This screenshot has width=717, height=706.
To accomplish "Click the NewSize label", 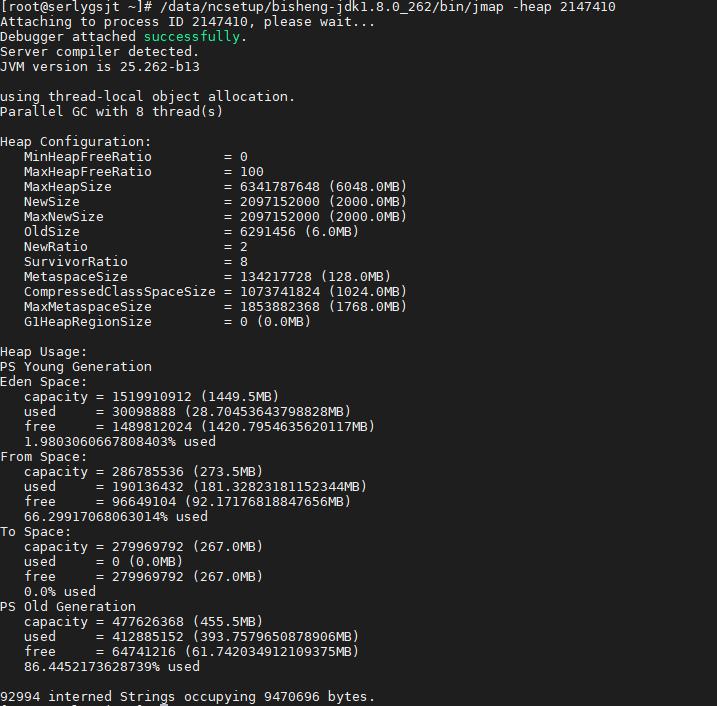I will [52, 202].
